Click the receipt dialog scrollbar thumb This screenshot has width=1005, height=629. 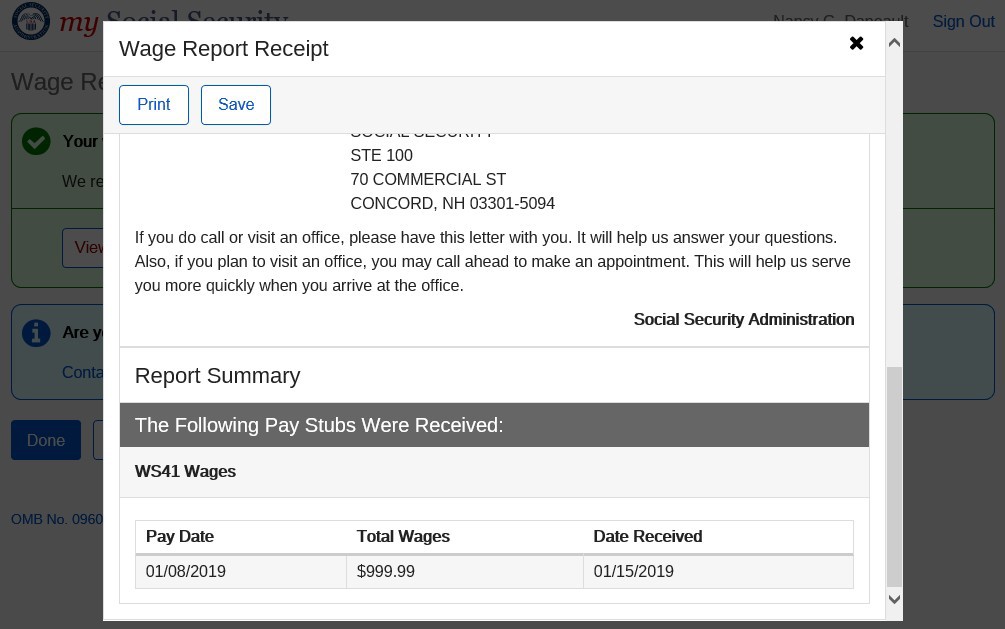click(x=894, y=475)
